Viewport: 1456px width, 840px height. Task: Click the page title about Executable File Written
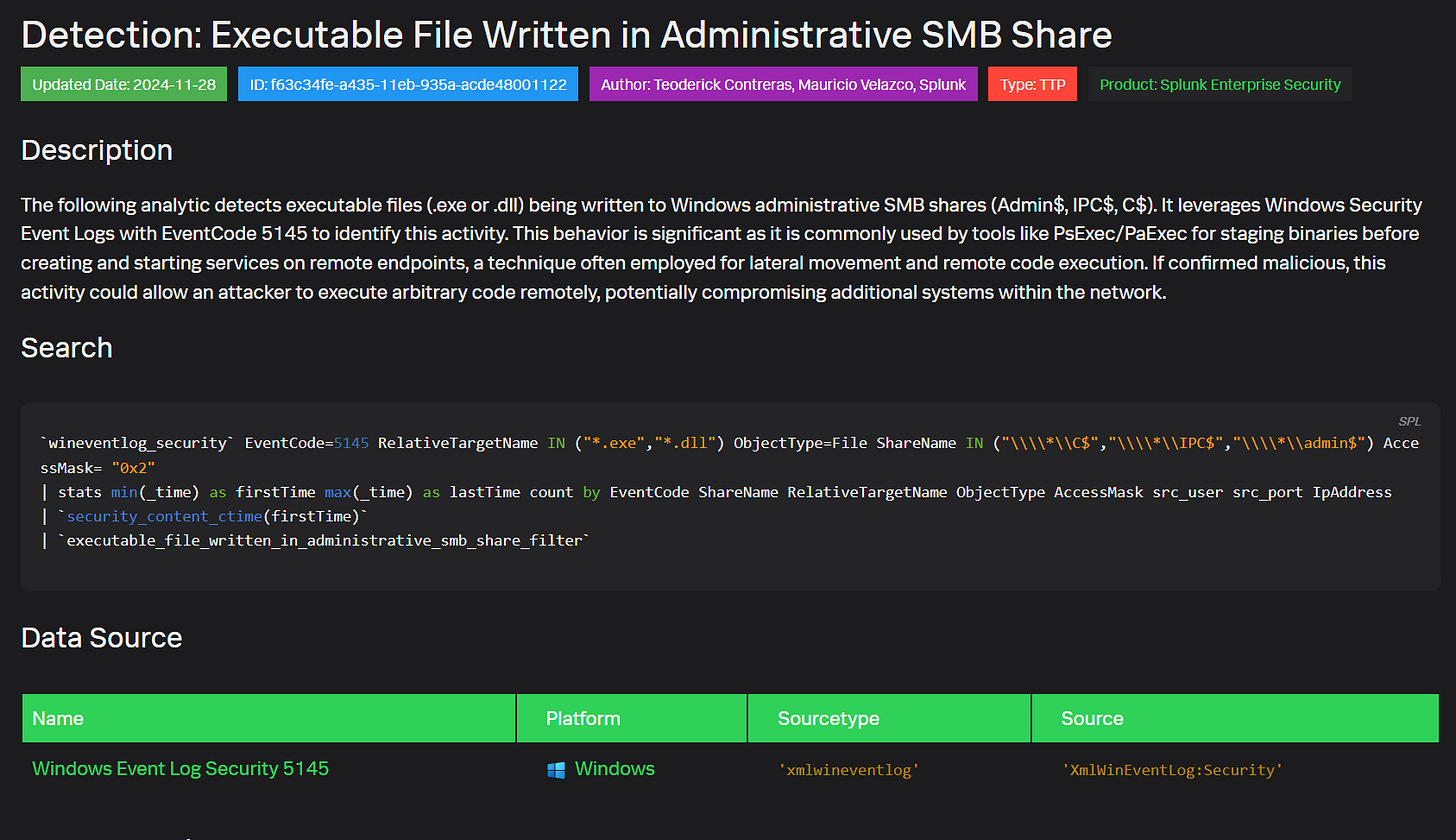(566, 35)
